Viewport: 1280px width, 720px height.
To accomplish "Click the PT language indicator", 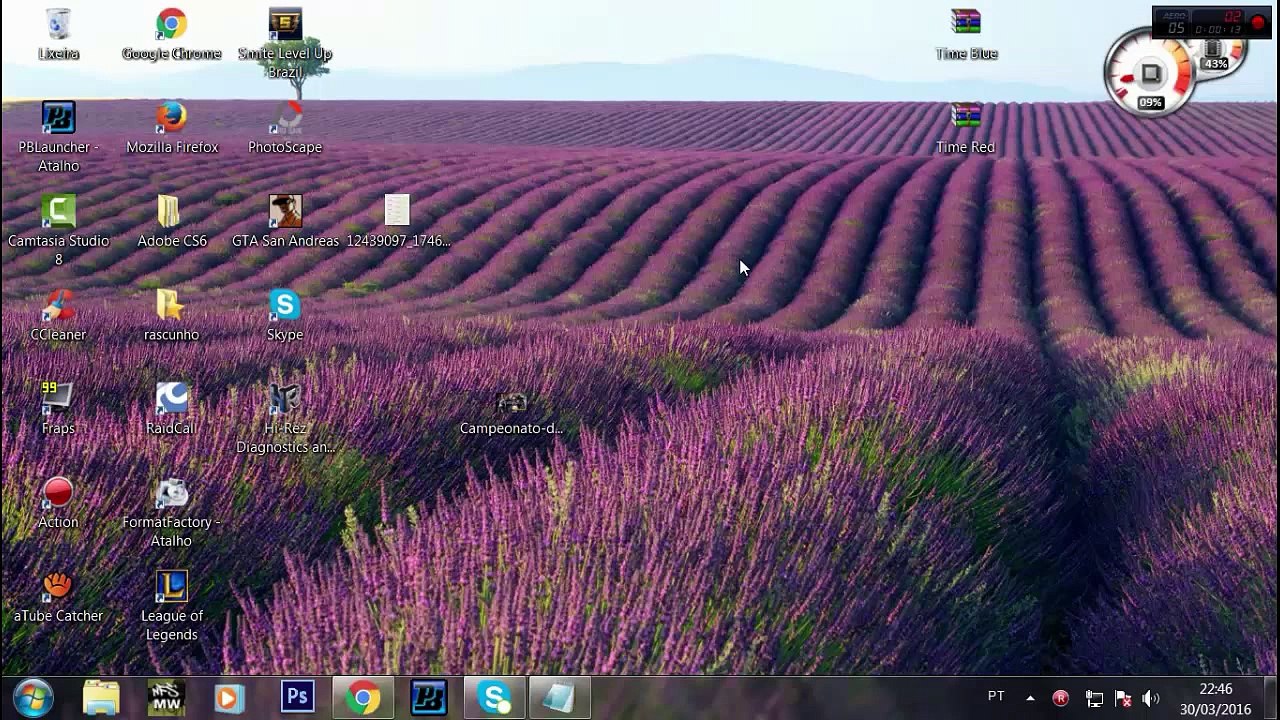I will [x=996, y=697].
